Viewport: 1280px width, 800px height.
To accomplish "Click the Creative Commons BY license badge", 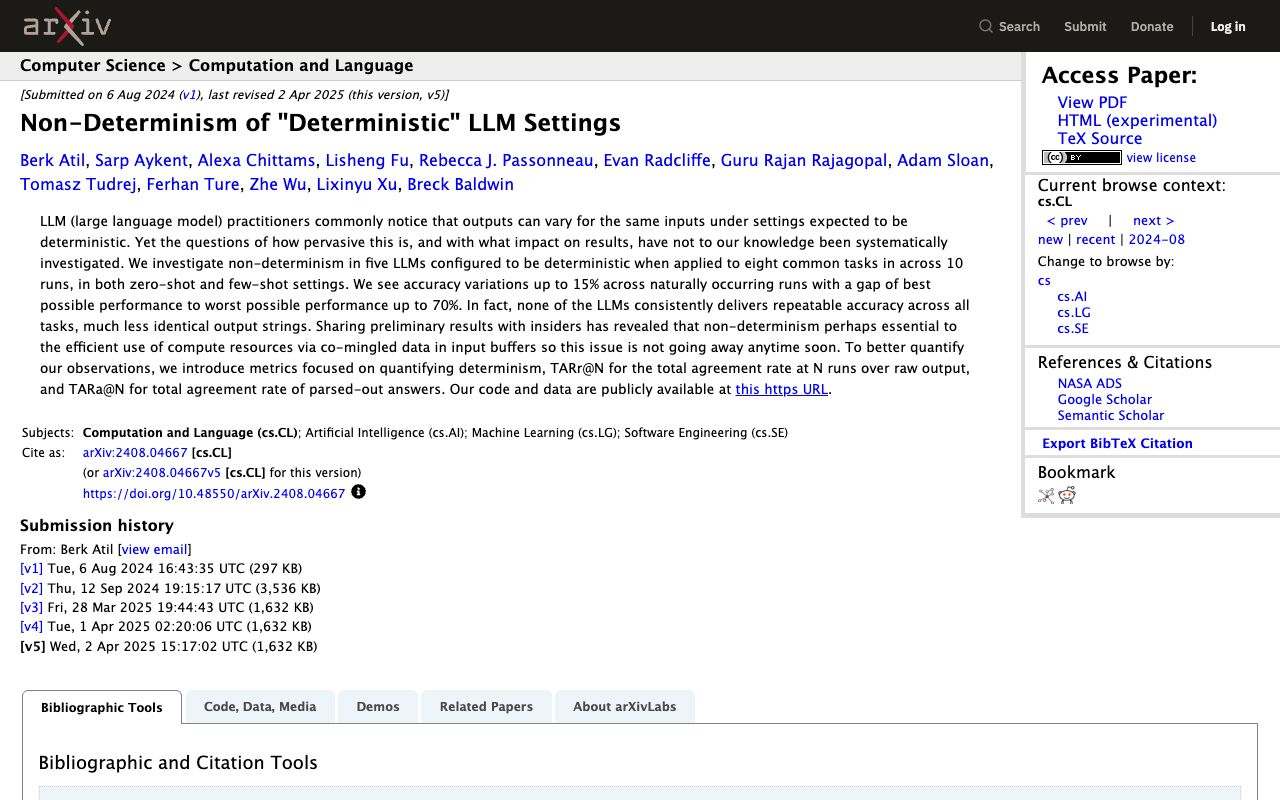I will [1081, 158].
